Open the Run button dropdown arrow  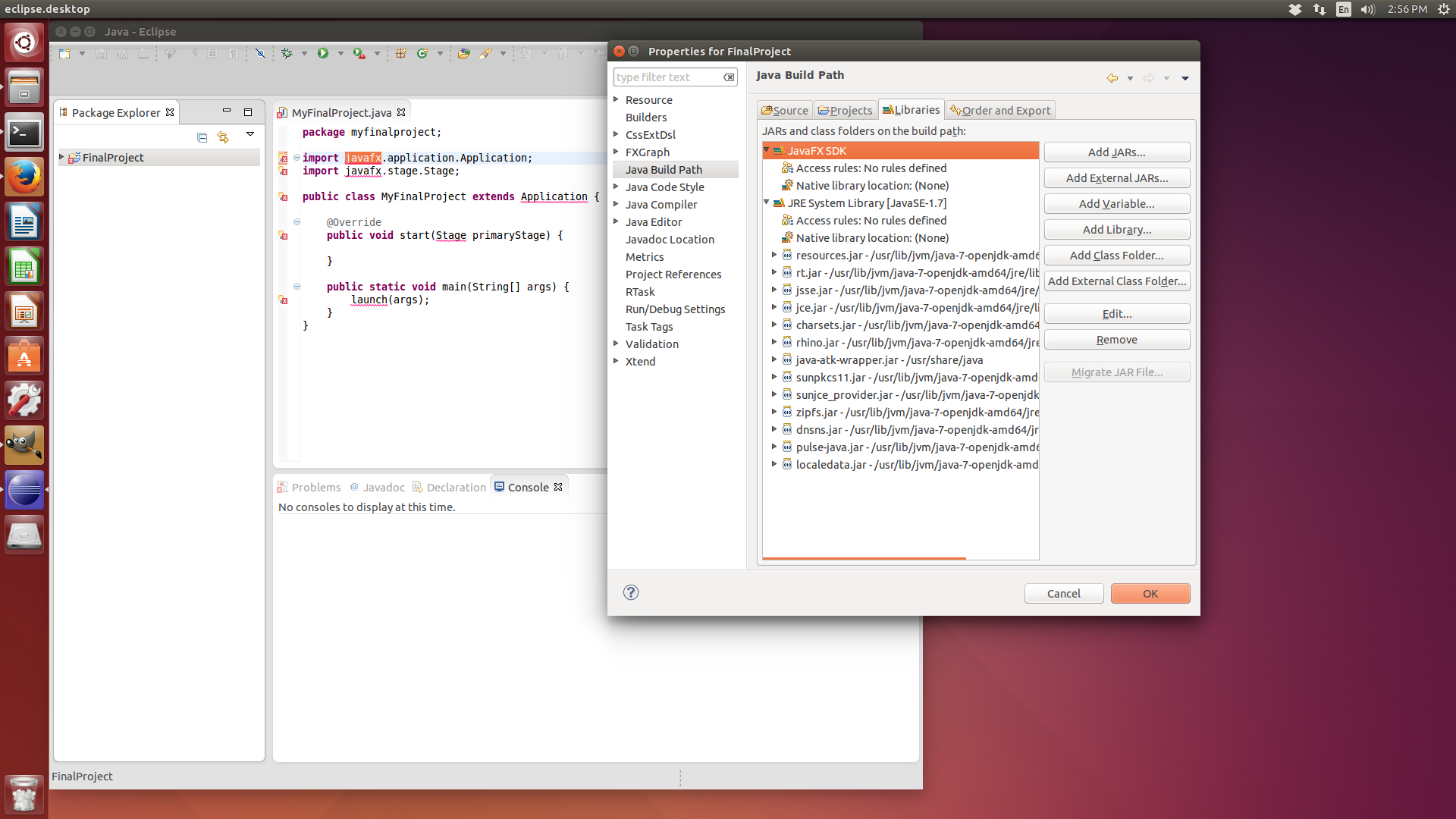coord(340,53)
